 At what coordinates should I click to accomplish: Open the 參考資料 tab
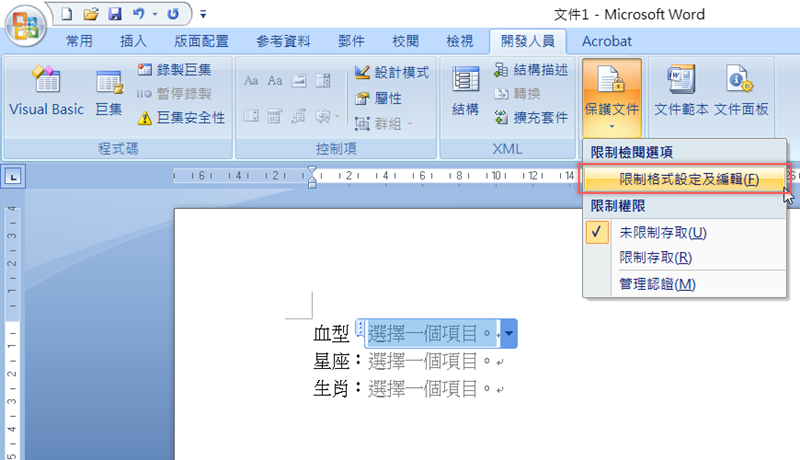coord(283,41)
